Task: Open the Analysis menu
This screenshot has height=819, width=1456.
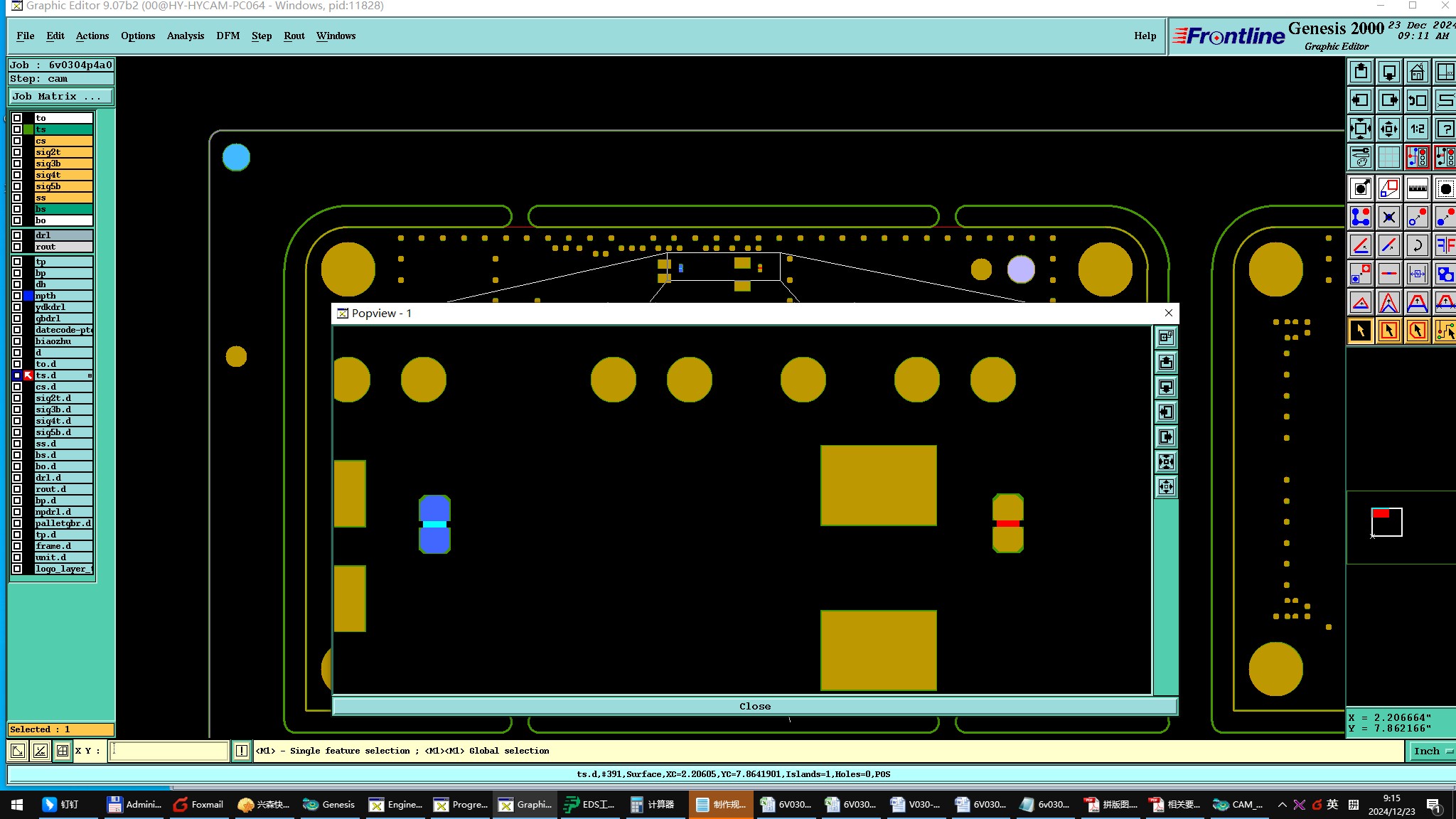Action: (185, 36)
